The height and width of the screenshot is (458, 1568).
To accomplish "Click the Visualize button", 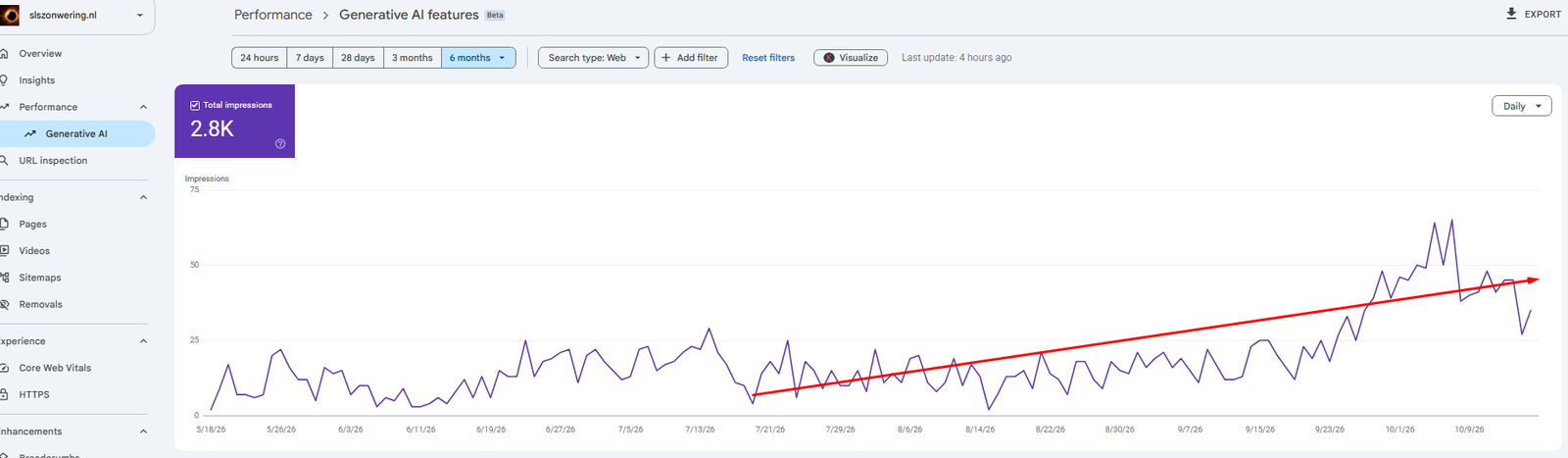I will tap(851, 58).
